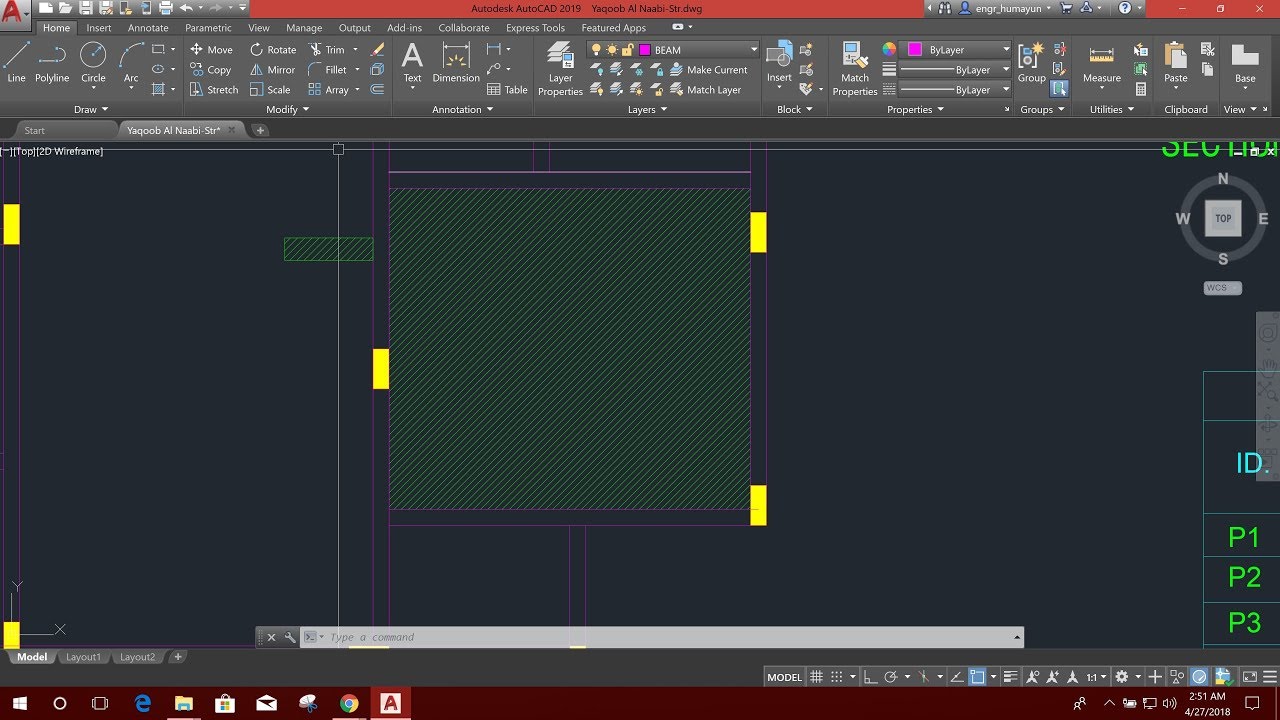
Task: Toggle Clean Screen mode
Action: pos(1250,677)
